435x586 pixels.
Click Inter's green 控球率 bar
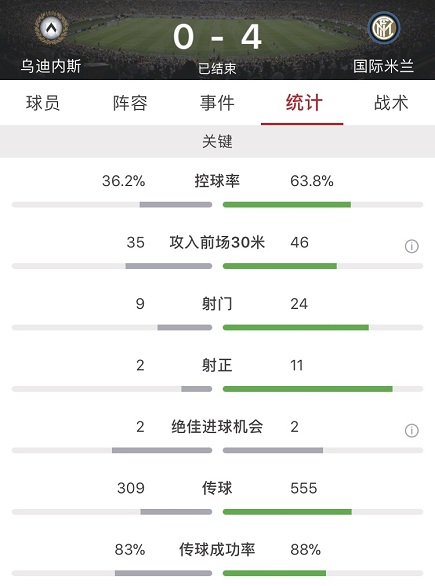[287, 204]
